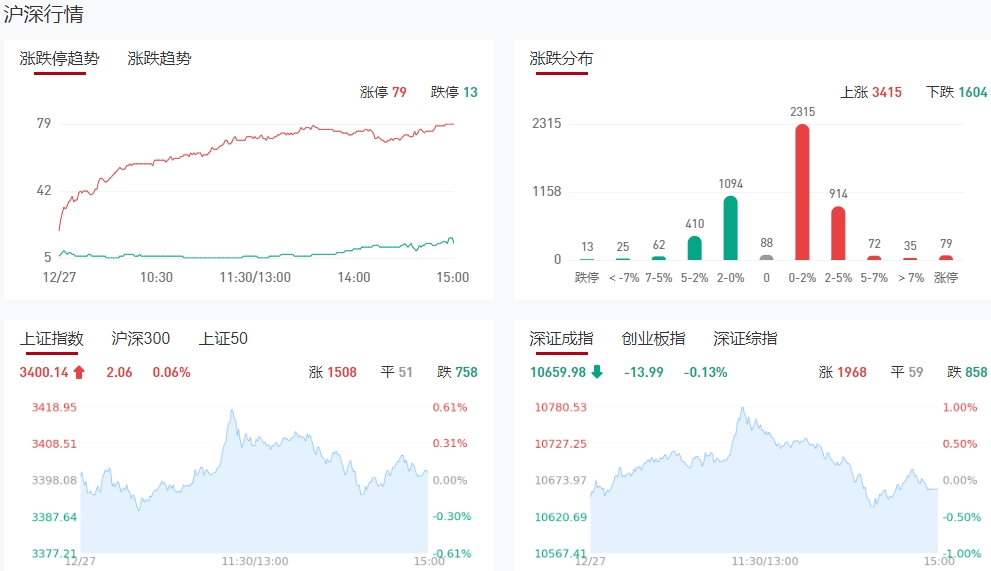Click red up arrow beside 3400.14
This screenshot has height=571, width=991.
click(x=80, y=373)
